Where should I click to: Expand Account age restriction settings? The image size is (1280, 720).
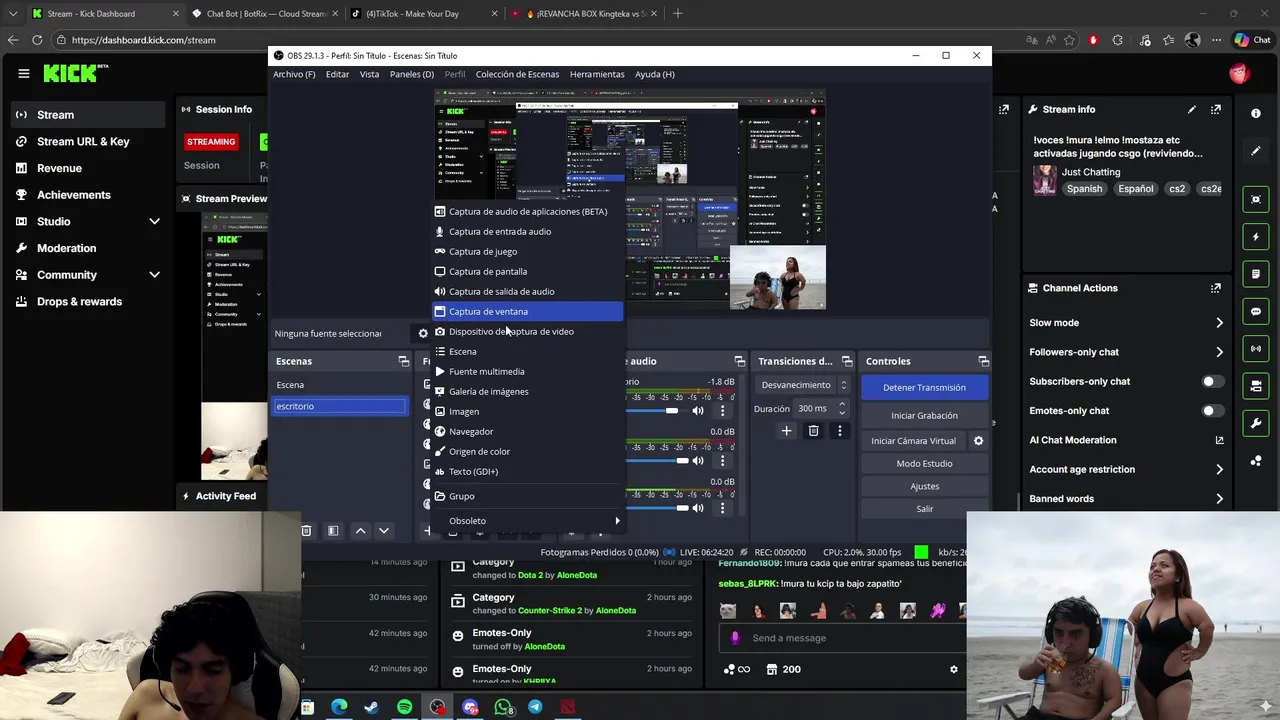(1219, 469)
